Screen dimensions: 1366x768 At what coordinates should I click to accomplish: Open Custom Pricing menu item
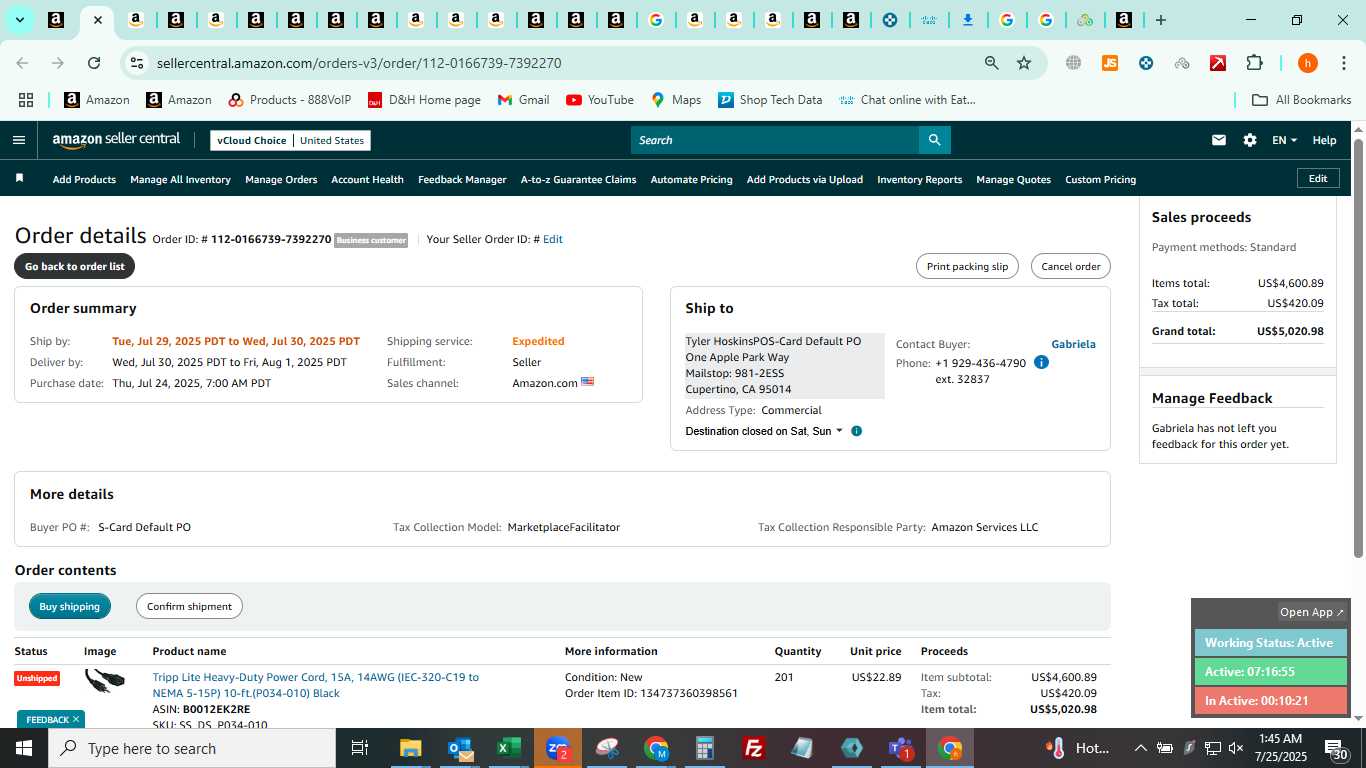[1100, 179]
